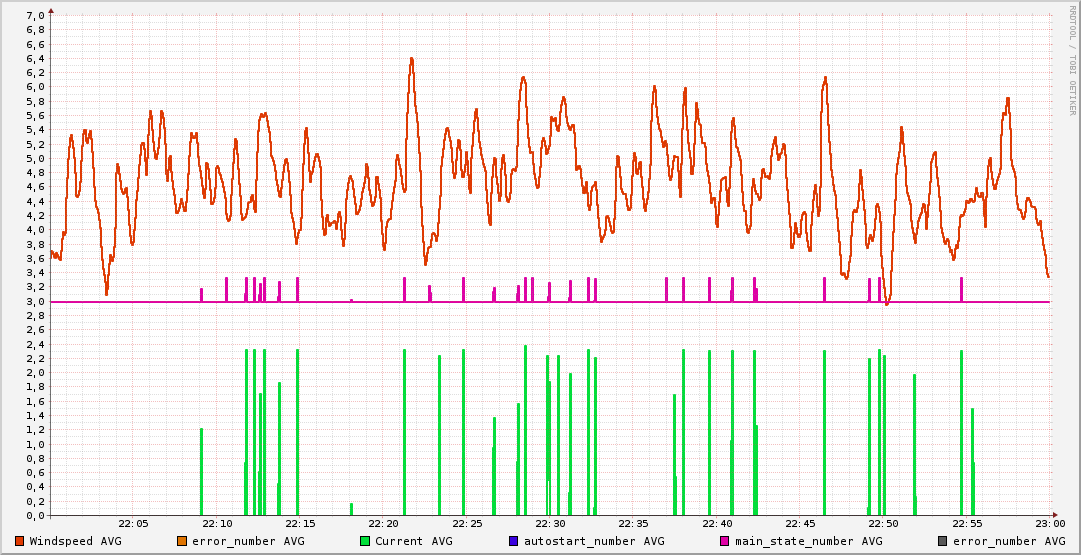Click the 22:50 time axis label
1081x555 pixels.
tap(883, 523)
